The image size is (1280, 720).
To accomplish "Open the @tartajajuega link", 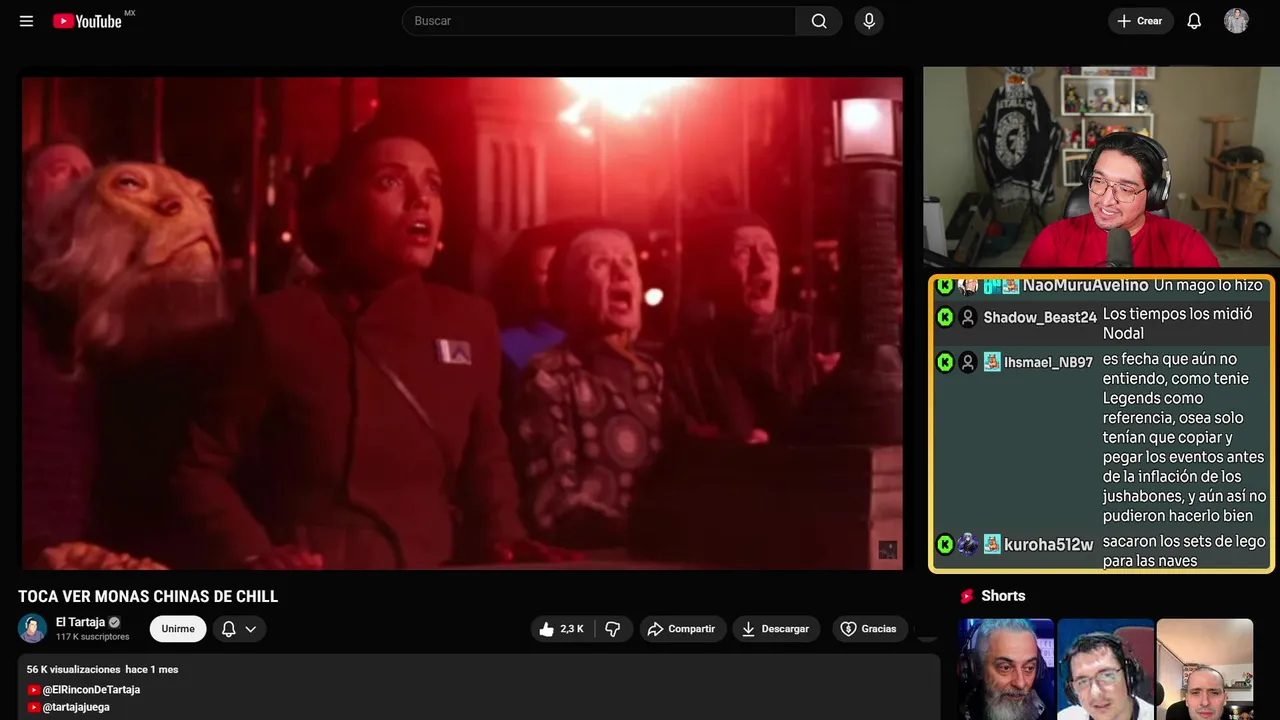I will click(x=76, y=707).
